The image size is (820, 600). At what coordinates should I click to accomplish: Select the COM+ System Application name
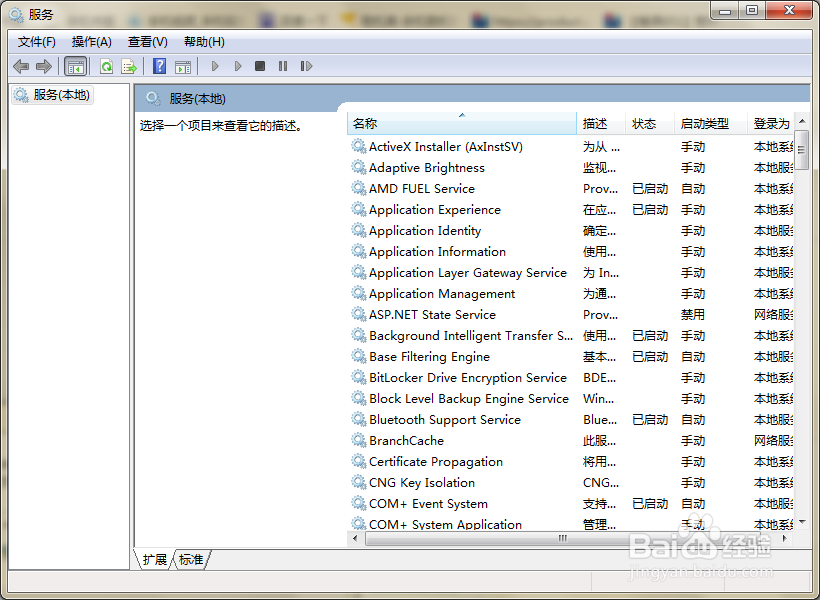point(445,525)
